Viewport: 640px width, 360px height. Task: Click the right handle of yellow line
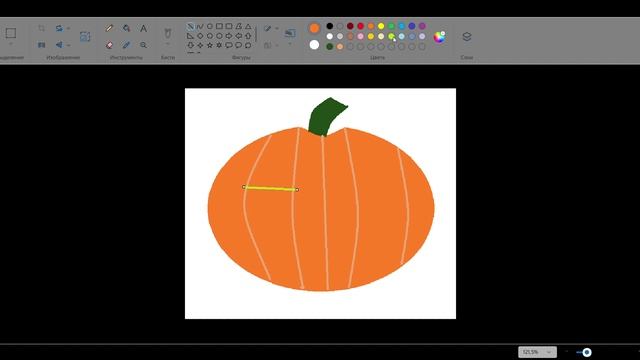[297, 189]
